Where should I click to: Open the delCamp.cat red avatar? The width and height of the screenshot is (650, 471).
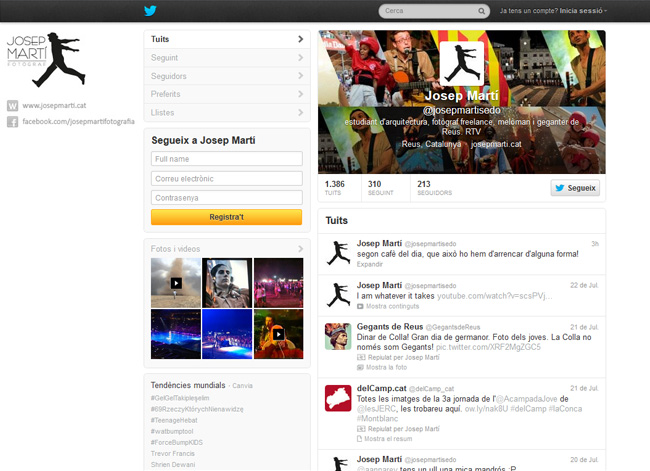coord(337,397)
